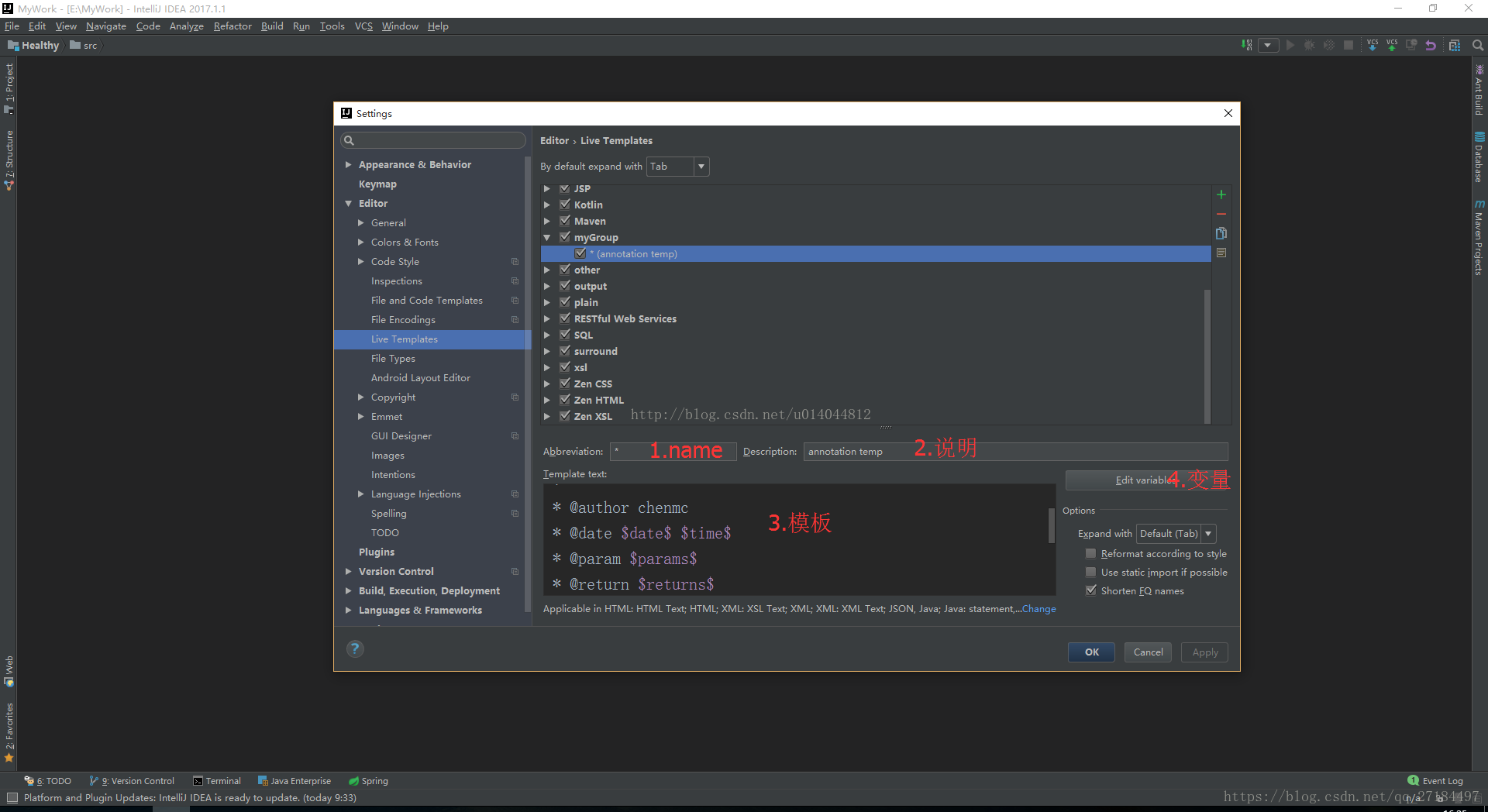Open the Favorites tool window tab
The height and width of the screenshot is (812, 1488).
(9, 731)
